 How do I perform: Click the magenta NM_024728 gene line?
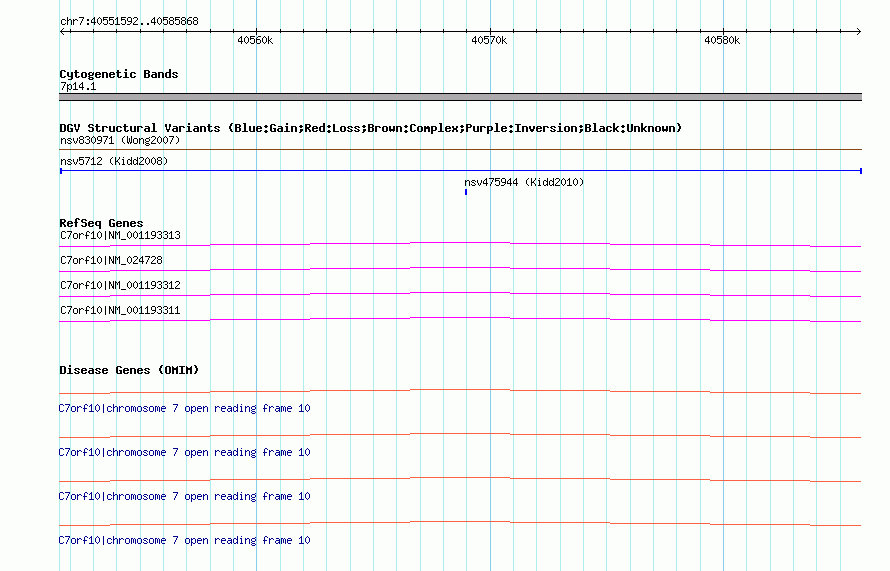click(460, 269)
